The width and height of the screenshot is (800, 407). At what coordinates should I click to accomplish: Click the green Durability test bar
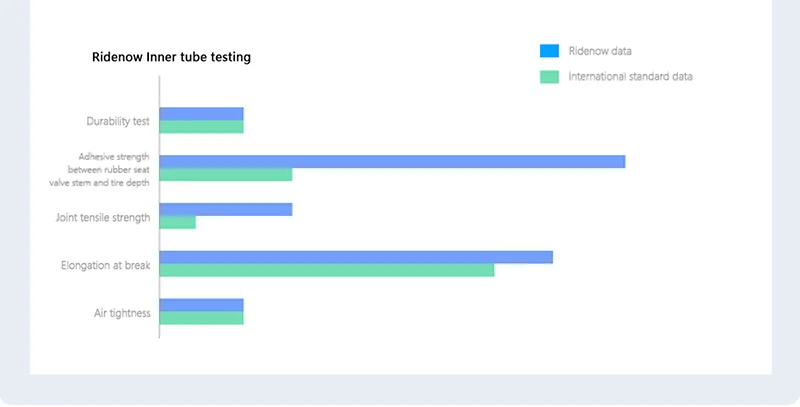click(x=202, y=127)
